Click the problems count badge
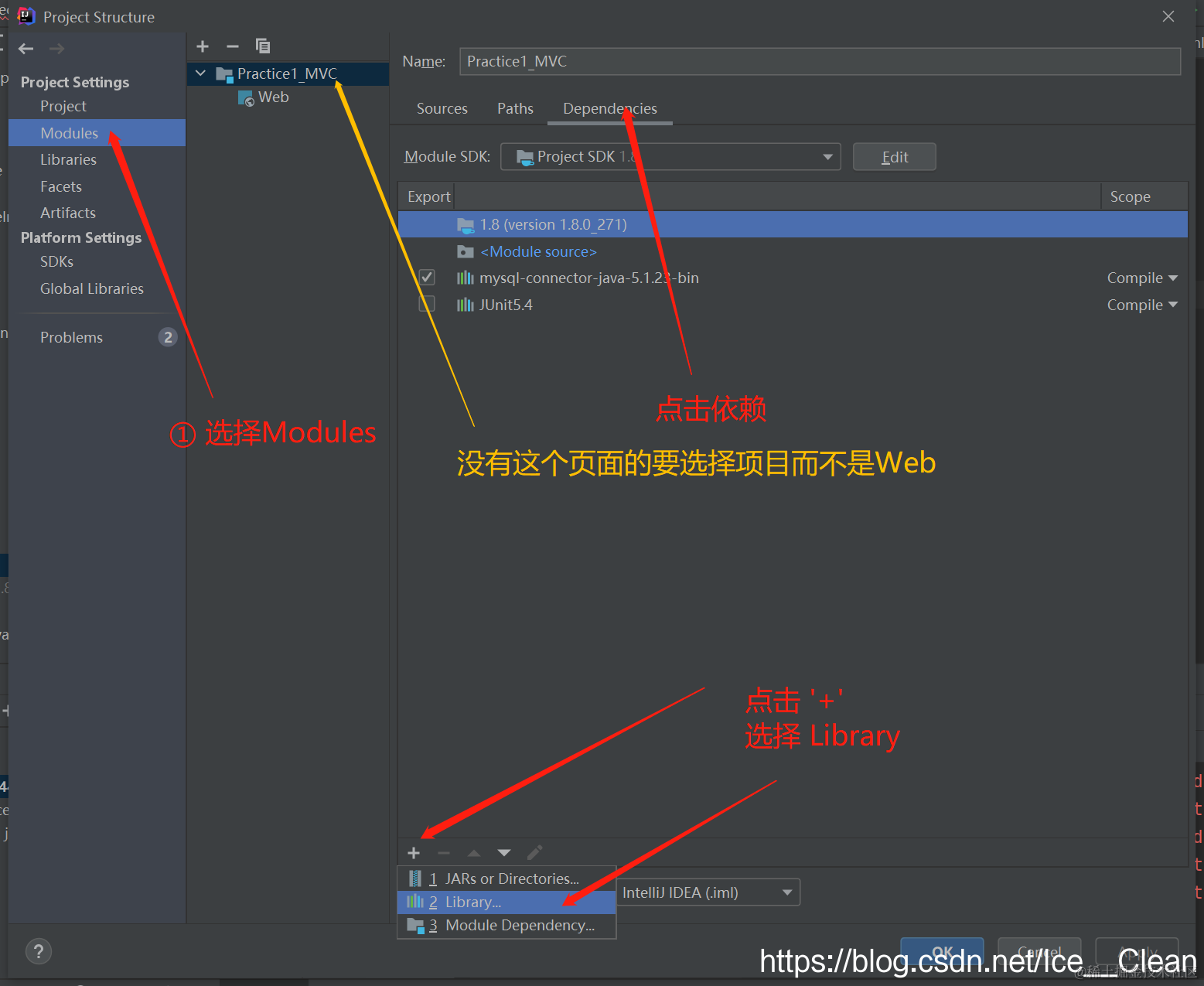The height and width of the screenshot is (986, 1204). [168, 337]
